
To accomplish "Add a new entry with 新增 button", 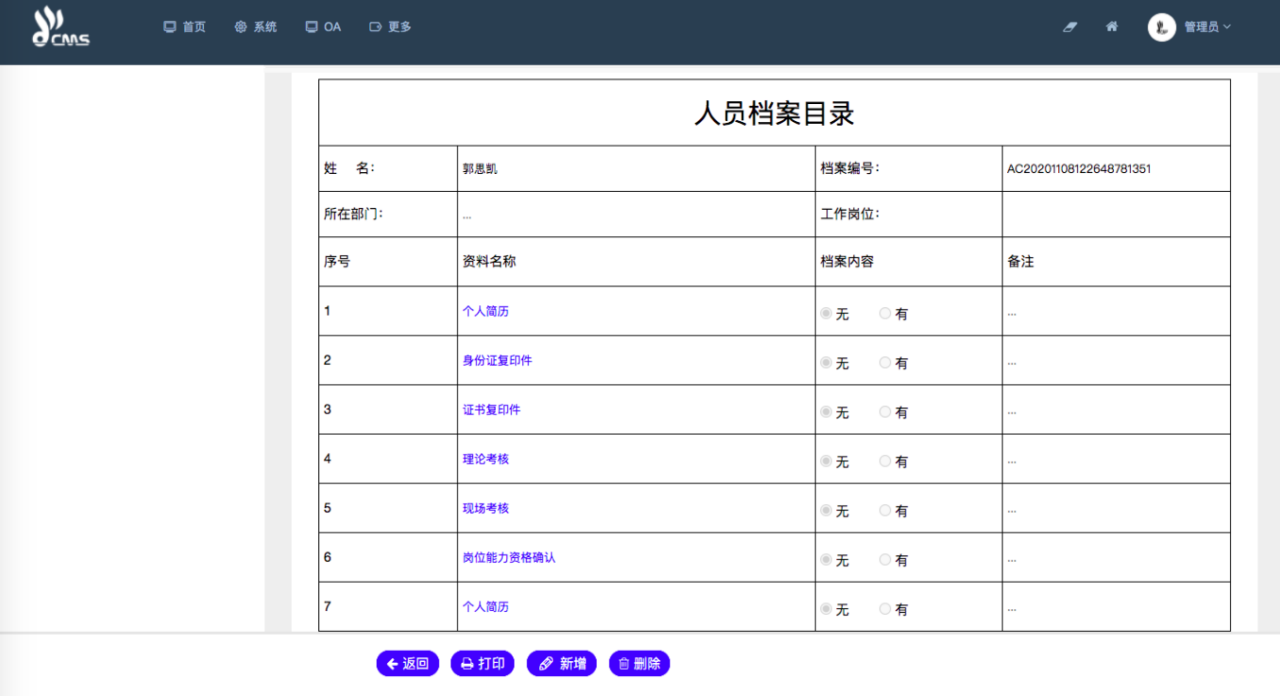I will coord(561,663).
